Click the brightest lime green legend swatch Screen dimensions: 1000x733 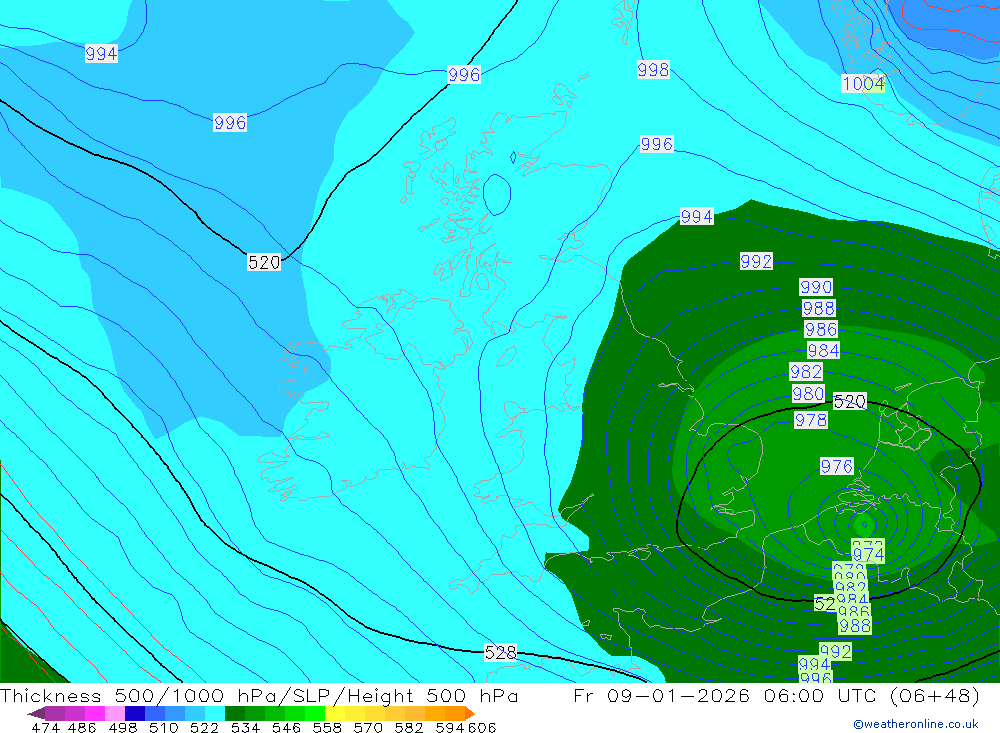coord(315,713)
